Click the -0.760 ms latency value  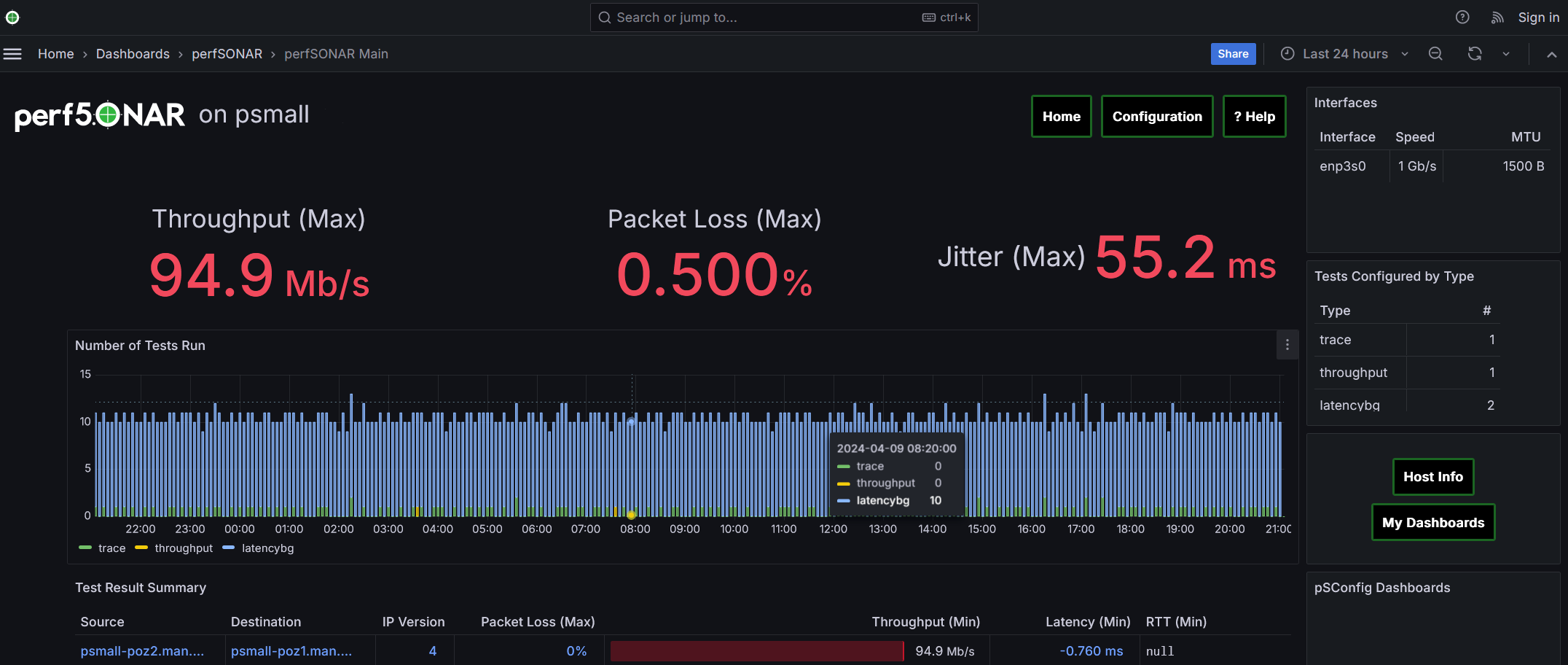(x=1091, y=651)
